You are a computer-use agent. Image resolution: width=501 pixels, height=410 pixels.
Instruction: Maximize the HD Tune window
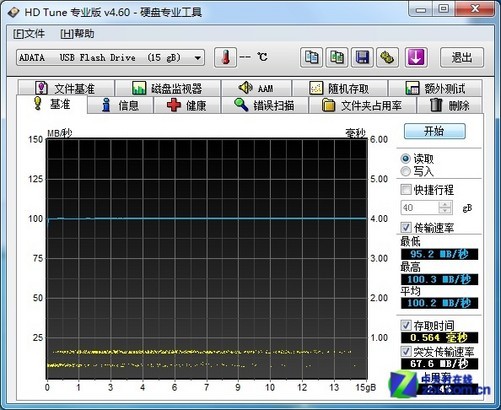[444, 9]
